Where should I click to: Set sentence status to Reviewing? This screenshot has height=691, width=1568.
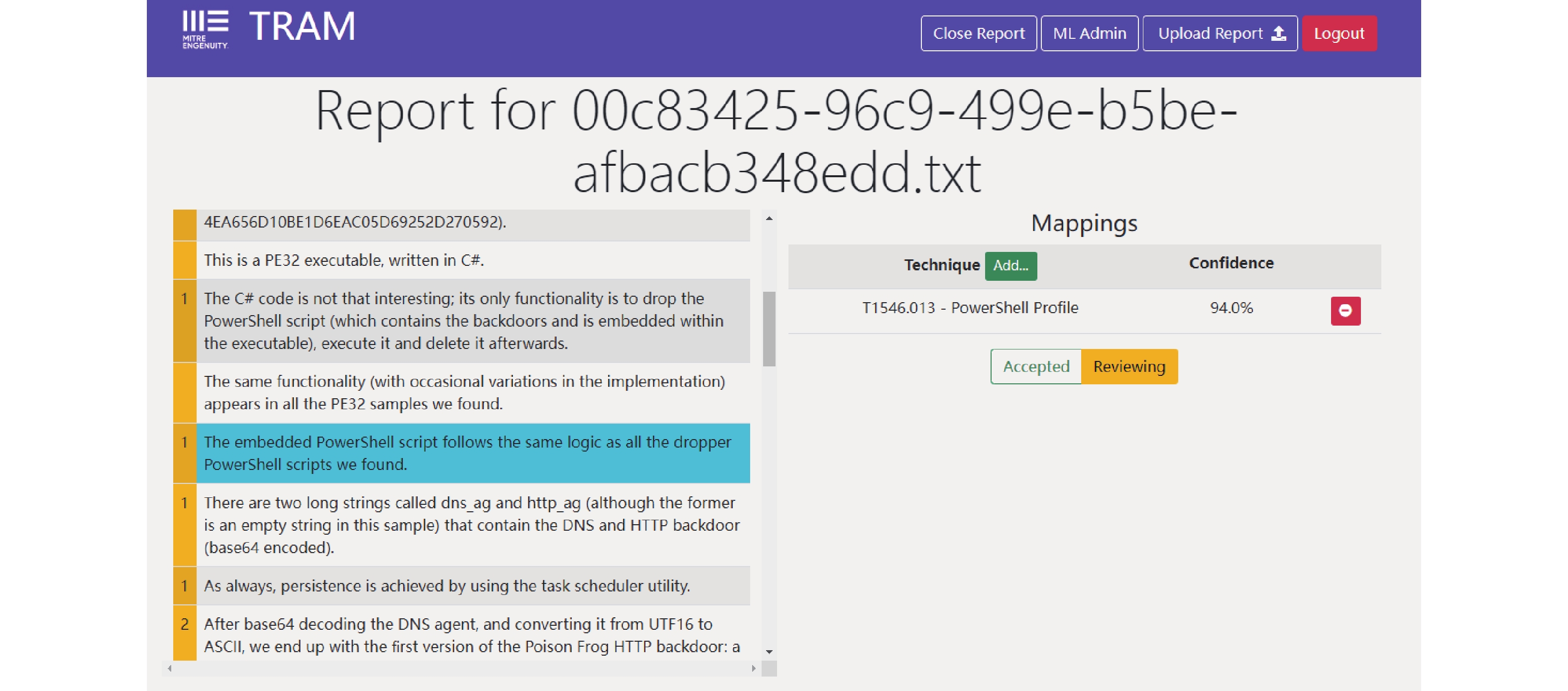pyautogui.click(x=1128, y=366)
